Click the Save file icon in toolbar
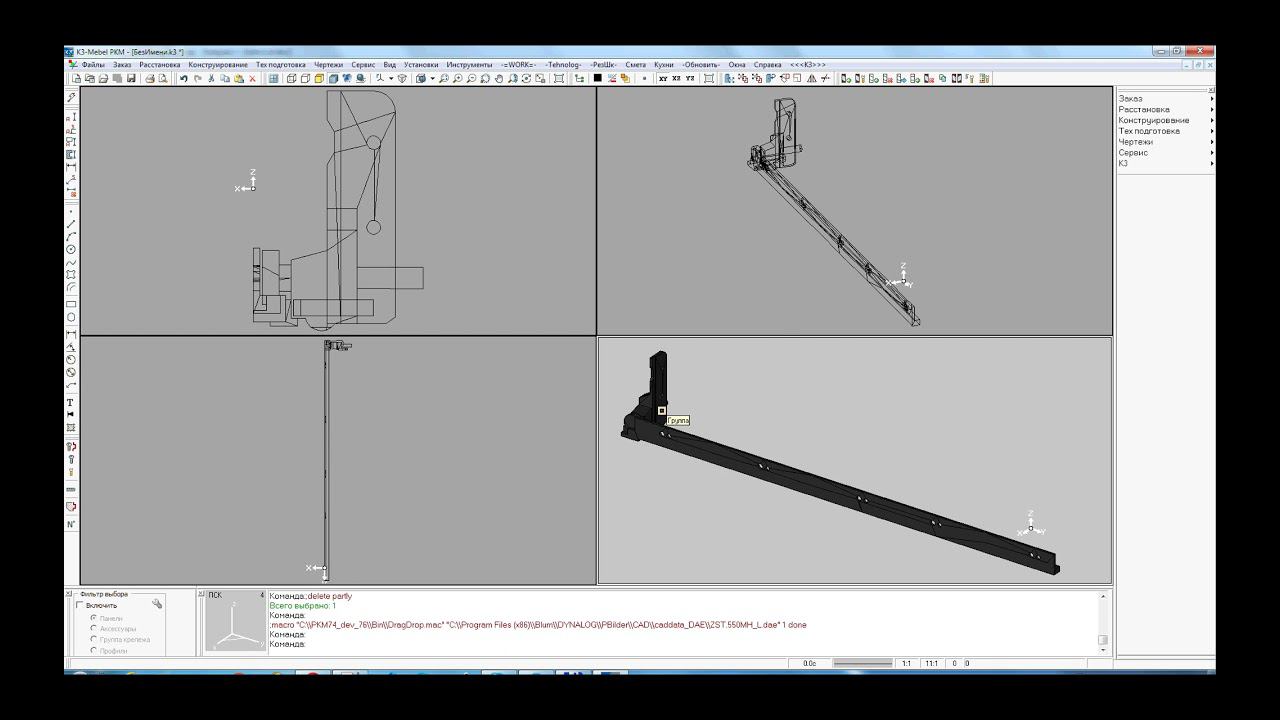The width and height of the screenshot is (1280, 720). [131, 78]
